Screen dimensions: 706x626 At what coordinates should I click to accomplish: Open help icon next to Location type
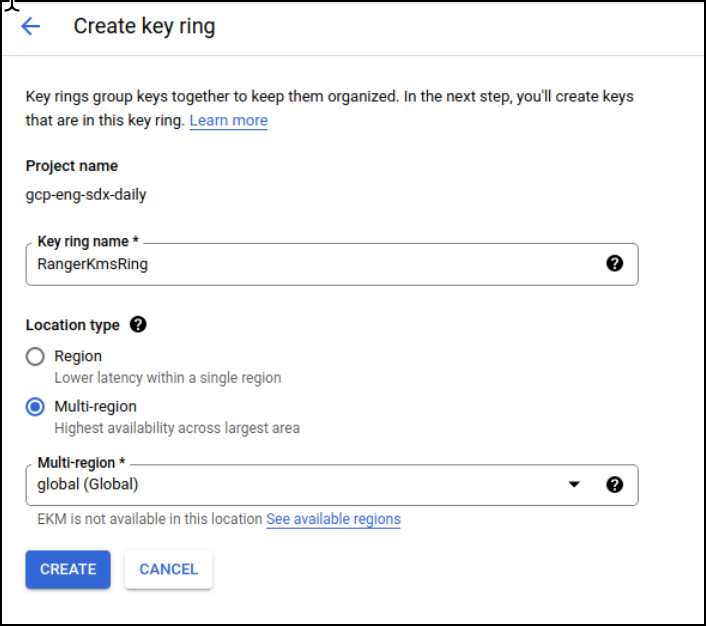[138, 325]
